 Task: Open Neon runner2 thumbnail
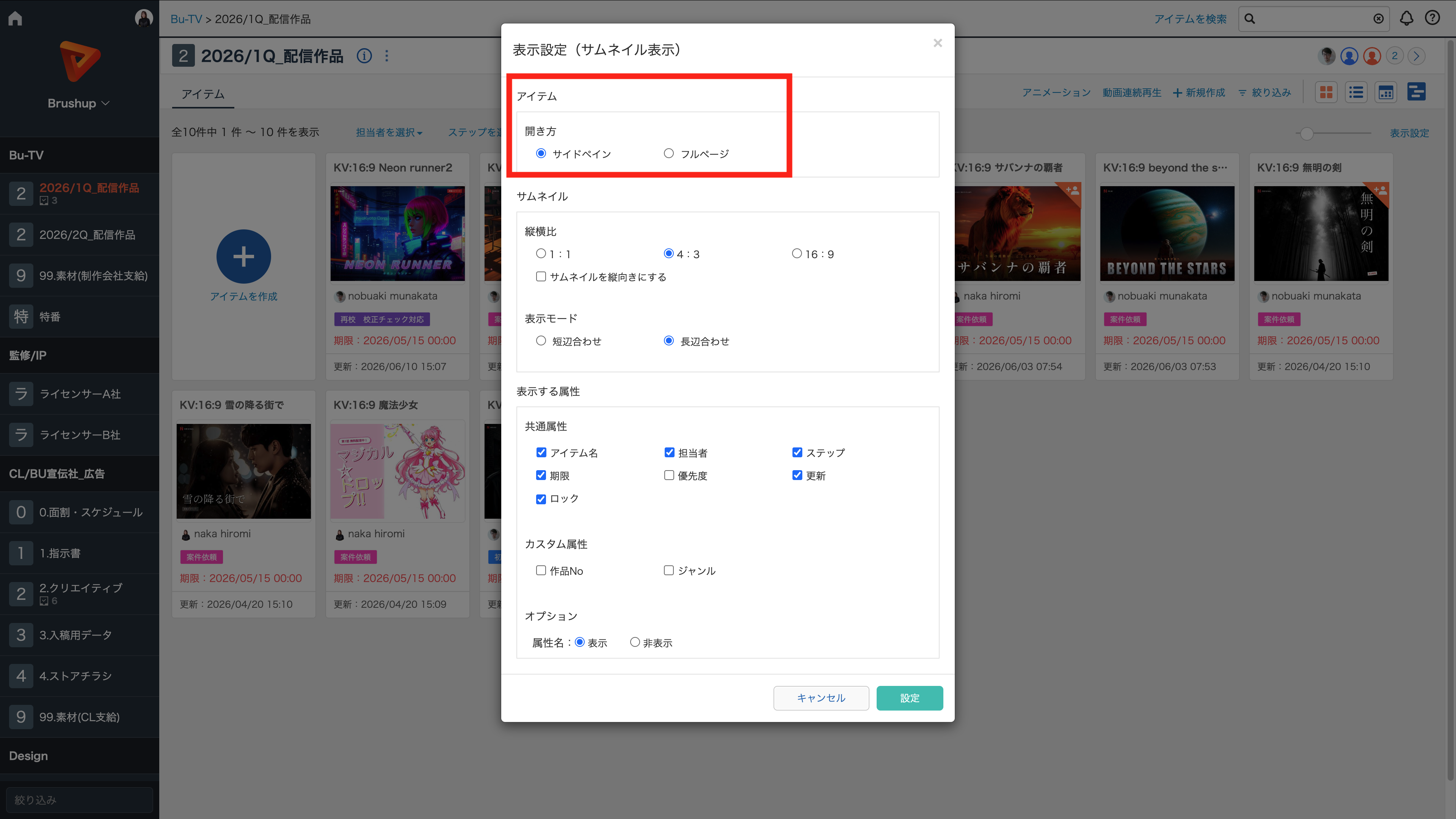point(397,234)
